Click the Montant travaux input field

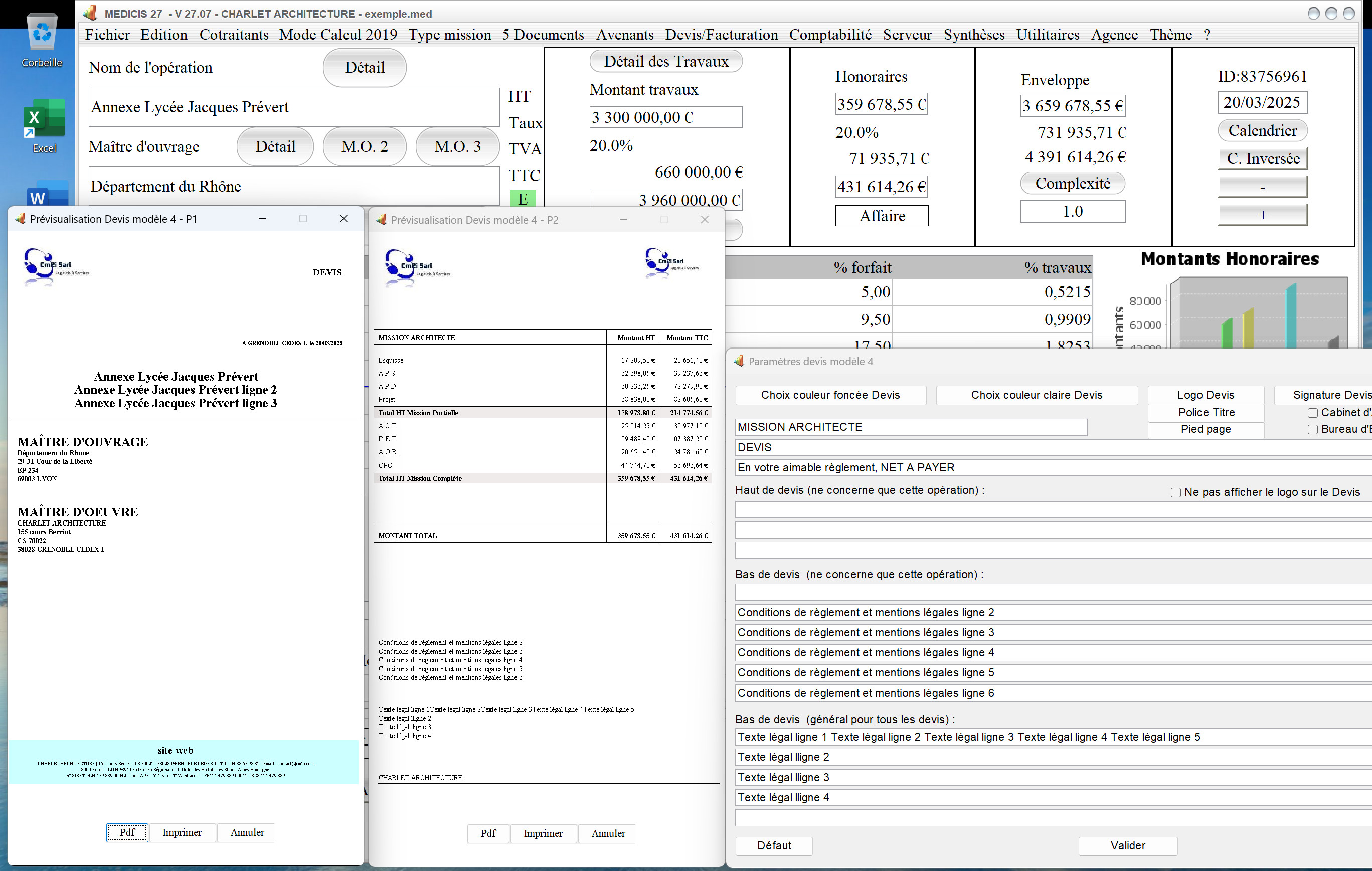665,117
